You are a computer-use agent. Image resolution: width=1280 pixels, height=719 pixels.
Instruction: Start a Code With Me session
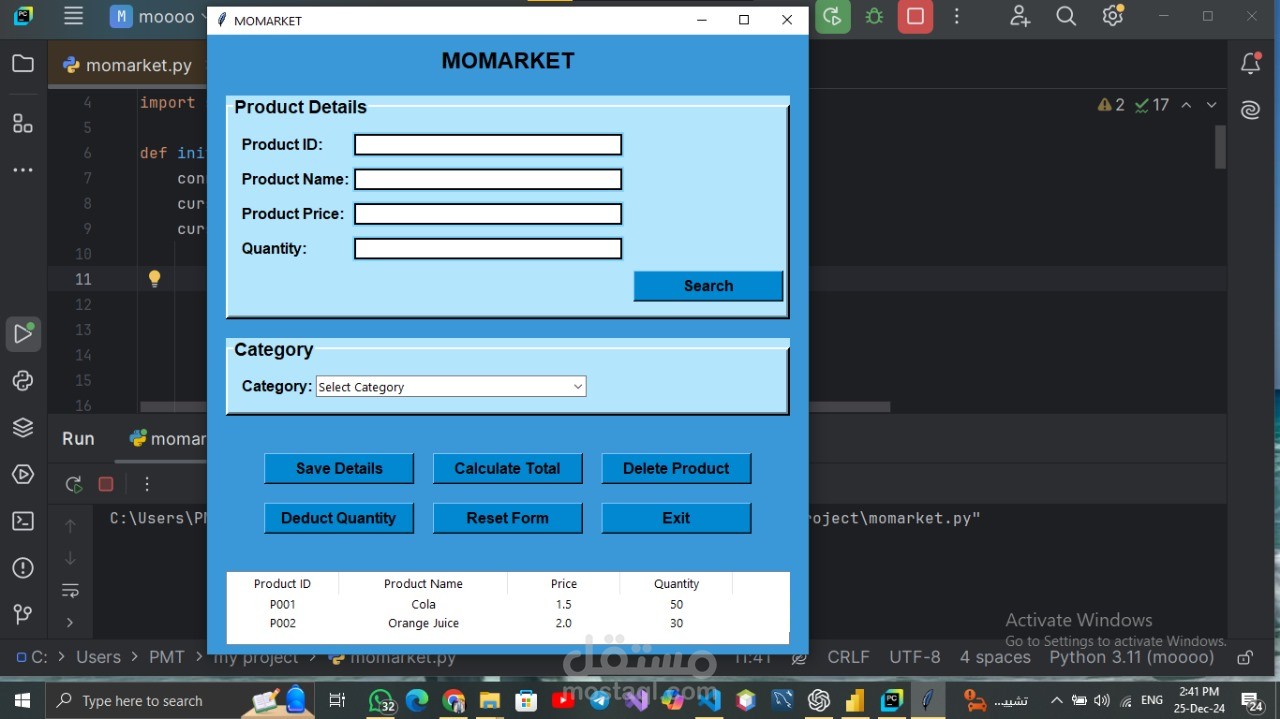pos(1019,16)
